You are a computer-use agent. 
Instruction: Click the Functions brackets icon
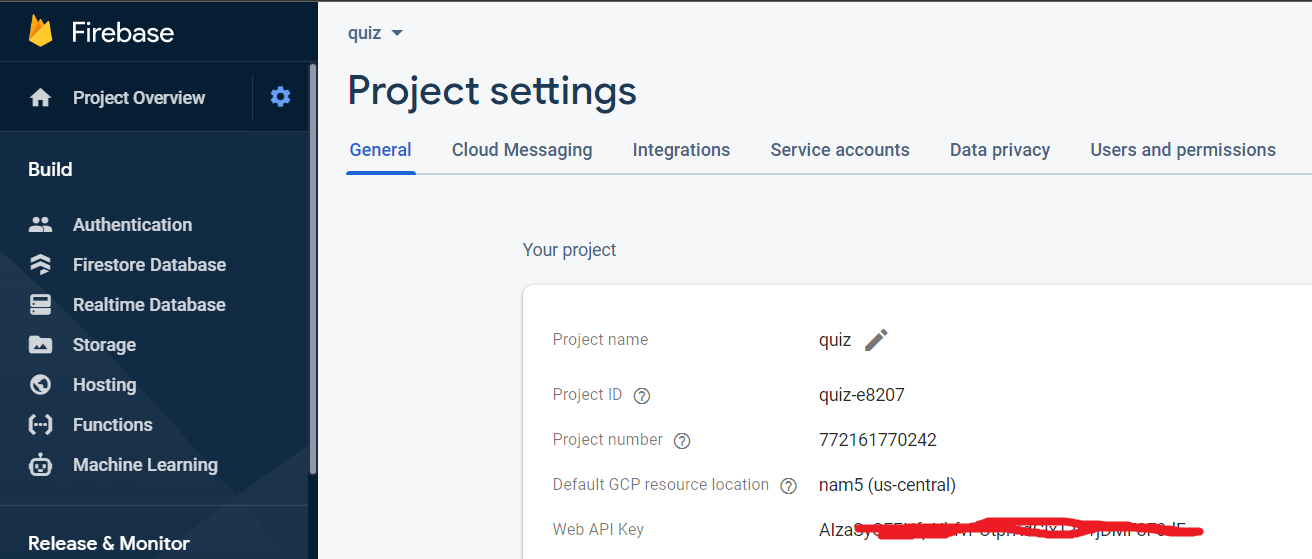40,425
